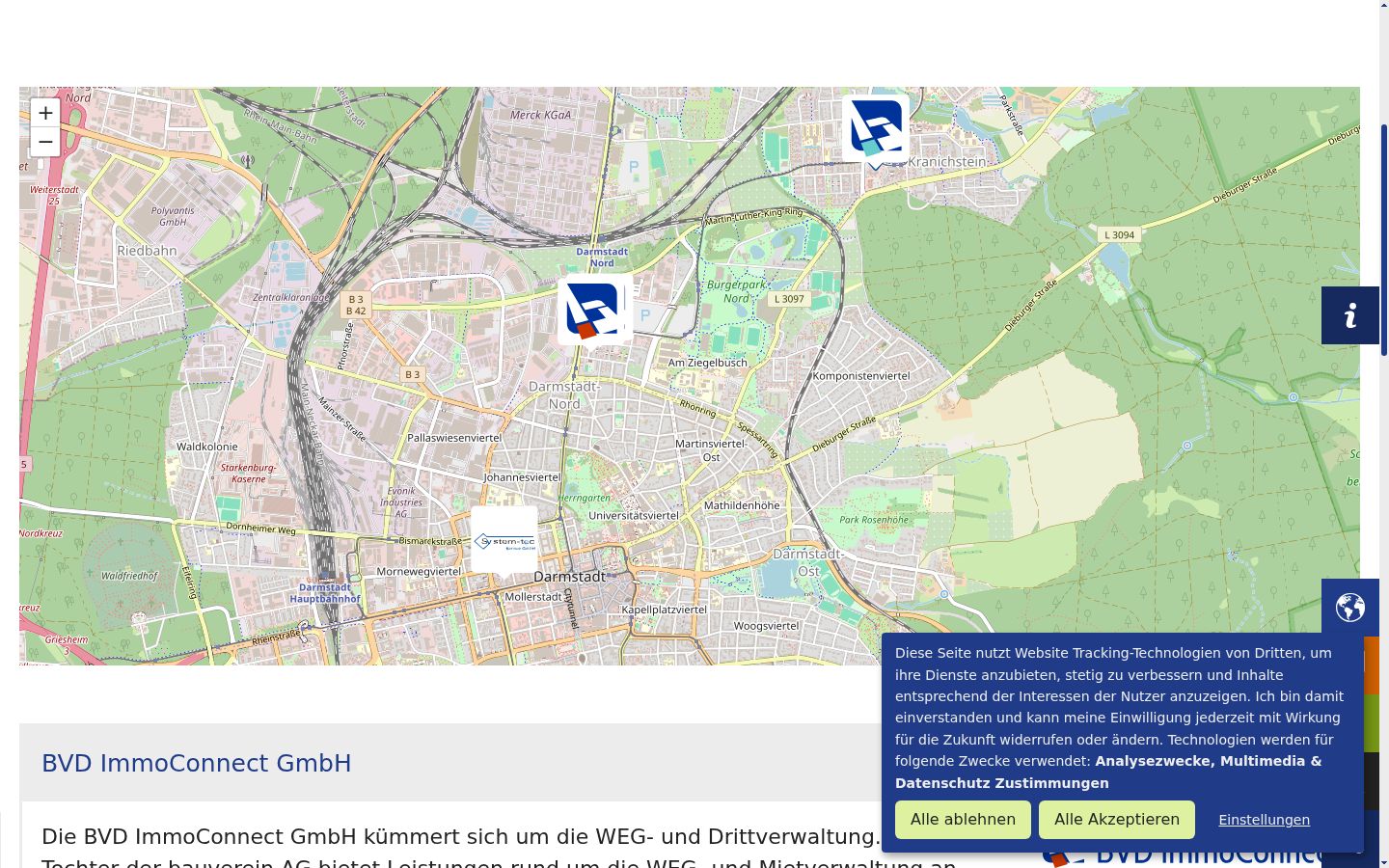Click the Universitätsviertel map label
The image size is (1389, 868).
tap(634, 516)
